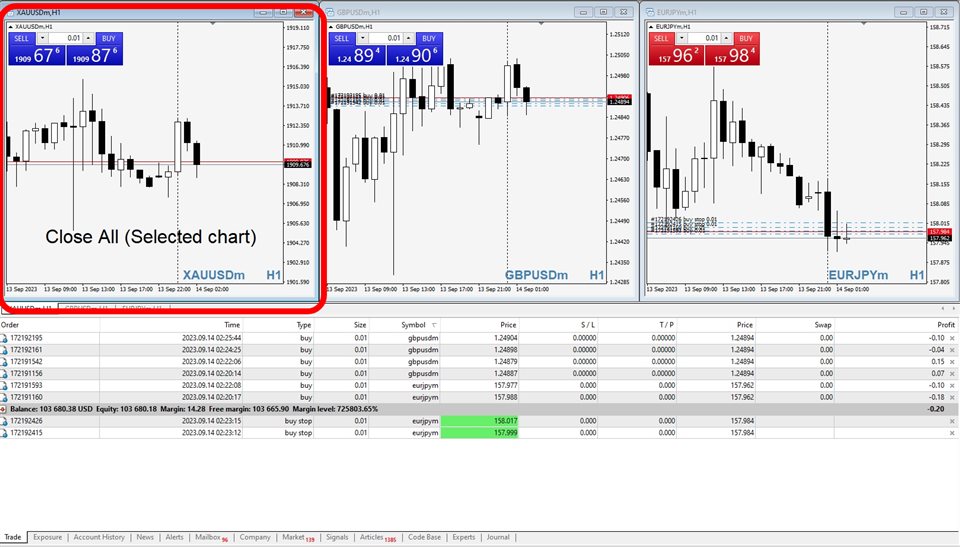Click SELL on the GBPUSDm chart
This screenshot has width=960, height=547.
[x=342, y=38]
